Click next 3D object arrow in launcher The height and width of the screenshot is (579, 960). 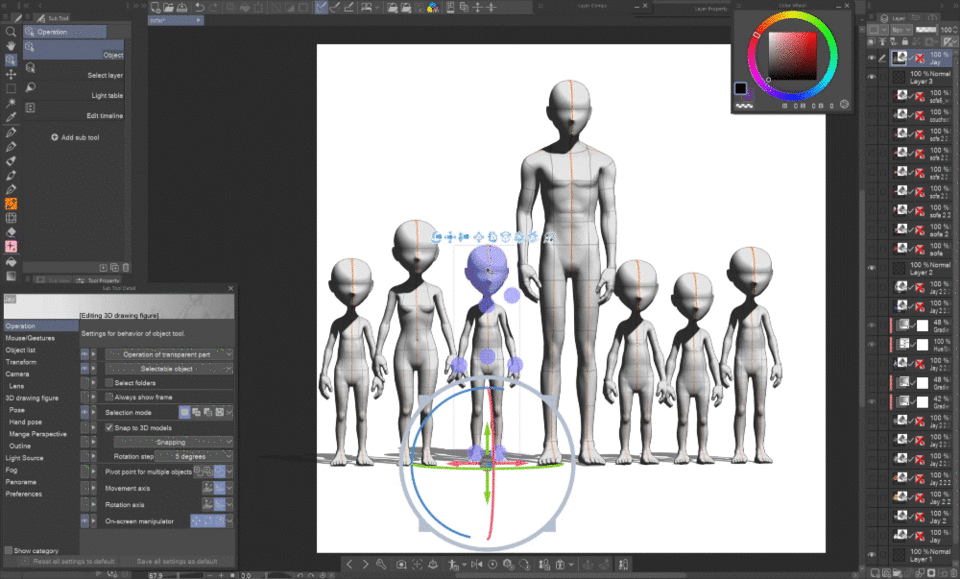coord(366,564)
